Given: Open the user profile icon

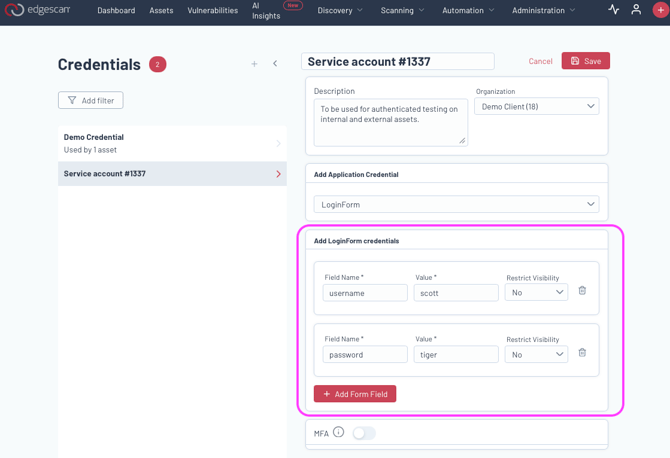Looking at the screenshot, I should point(636,10).
